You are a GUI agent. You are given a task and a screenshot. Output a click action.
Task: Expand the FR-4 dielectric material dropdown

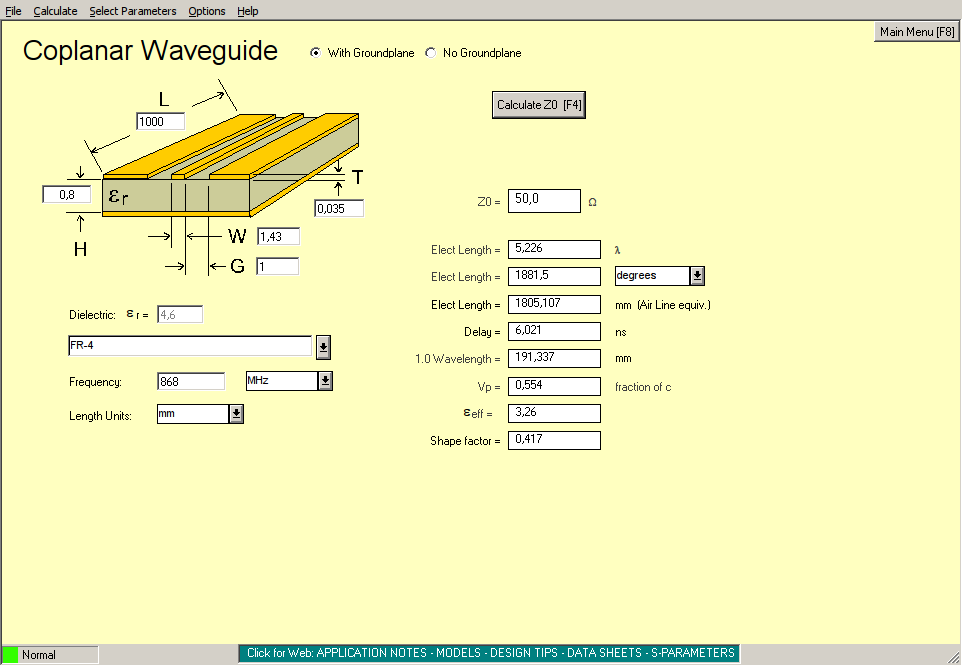coord(323,347)
